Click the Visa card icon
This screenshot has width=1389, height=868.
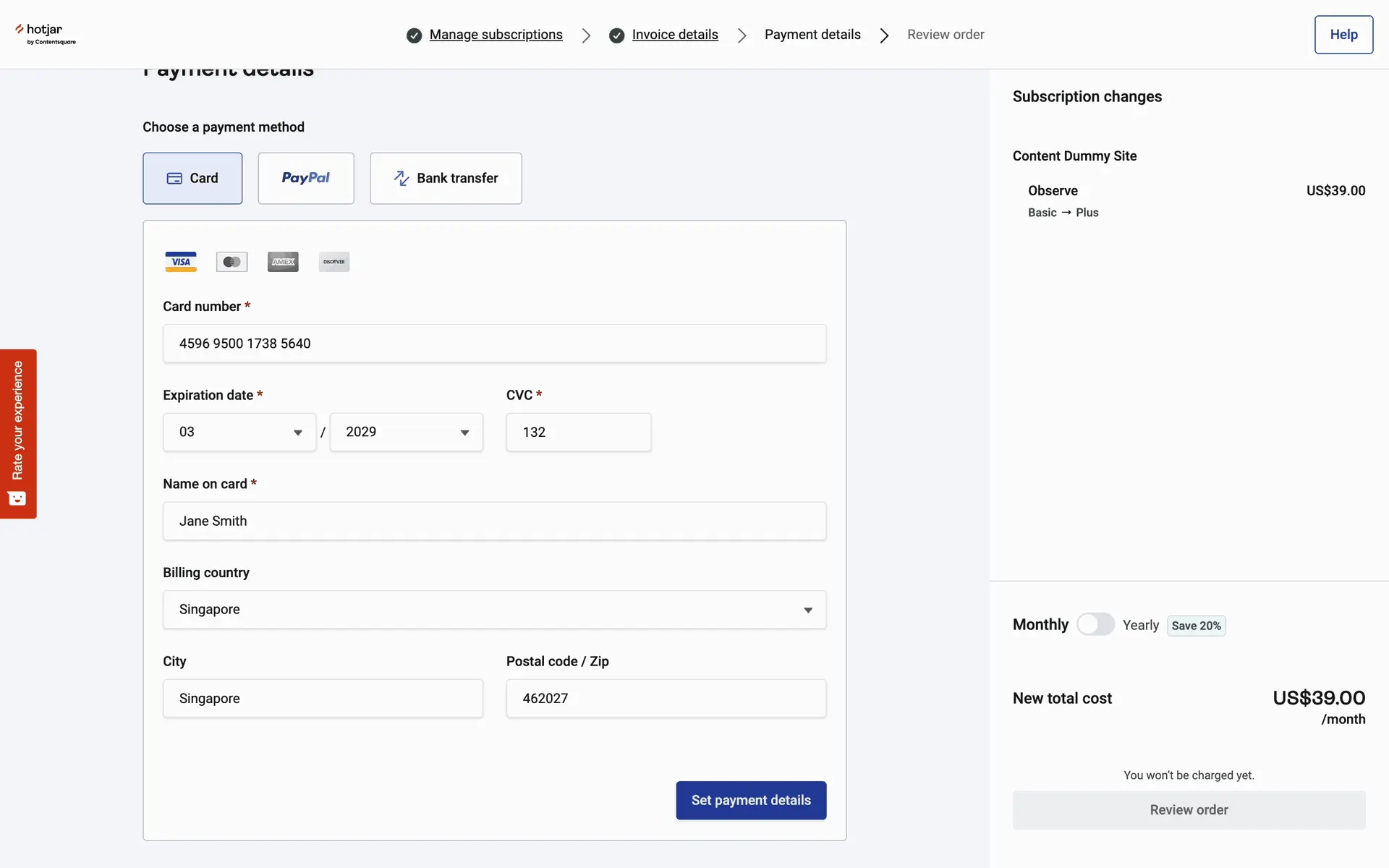pos(181,262)
